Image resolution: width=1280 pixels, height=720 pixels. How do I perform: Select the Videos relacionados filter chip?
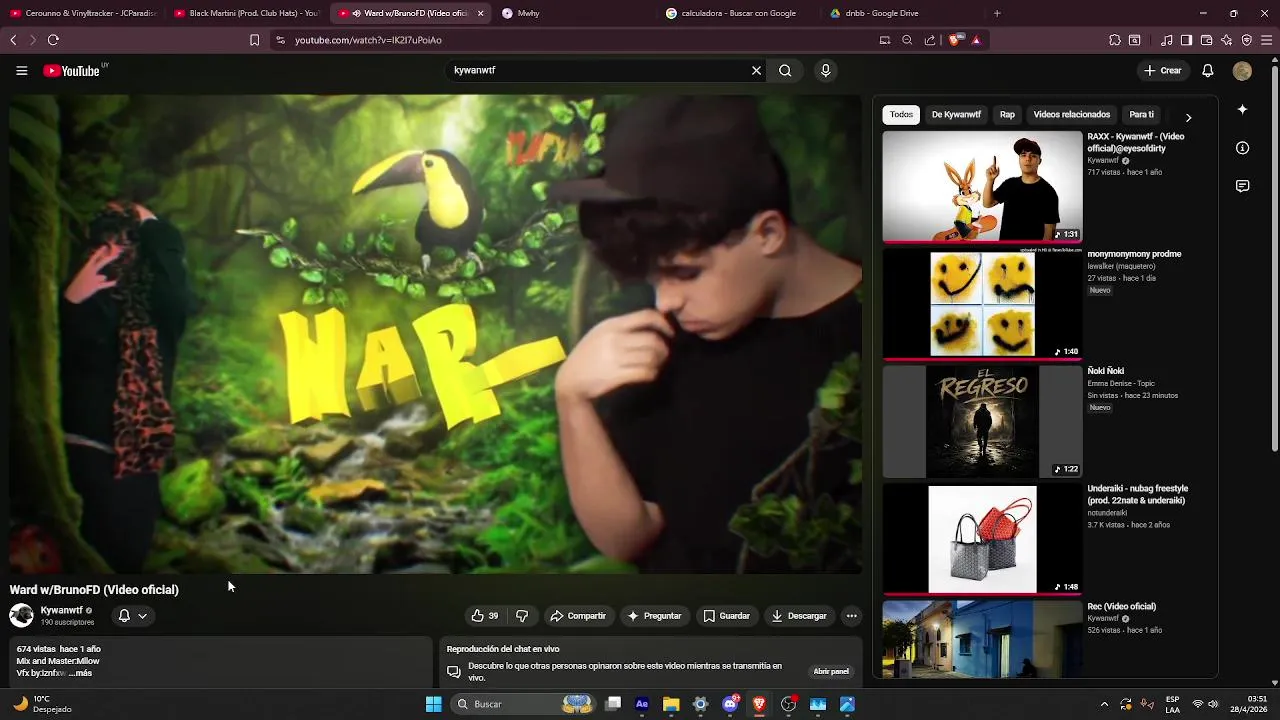click(x=1071, y=115)
